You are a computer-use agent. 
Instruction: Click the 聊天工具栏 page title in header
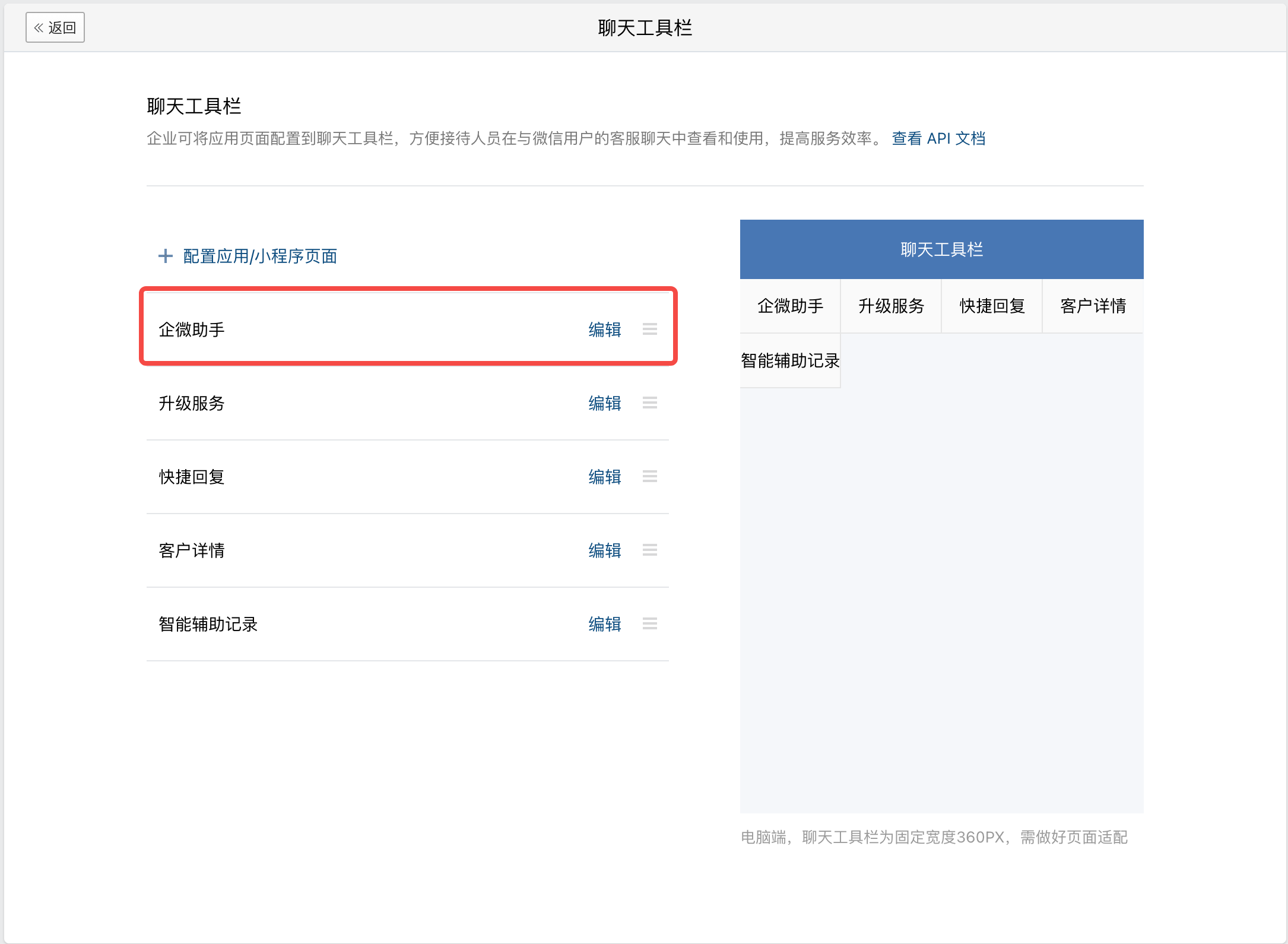(645, 28)
